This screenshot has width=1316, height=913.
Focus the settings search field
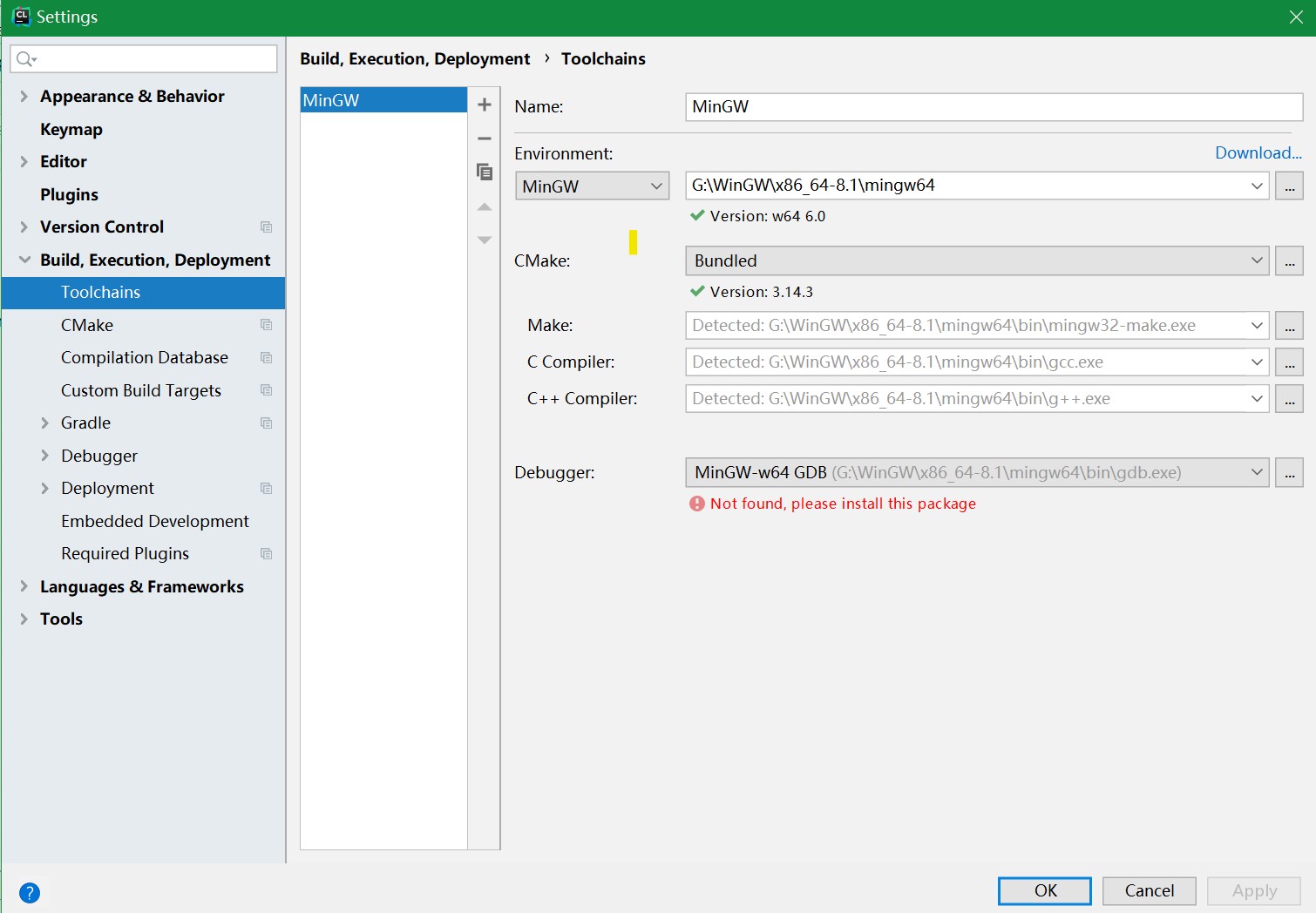[144, 59]
